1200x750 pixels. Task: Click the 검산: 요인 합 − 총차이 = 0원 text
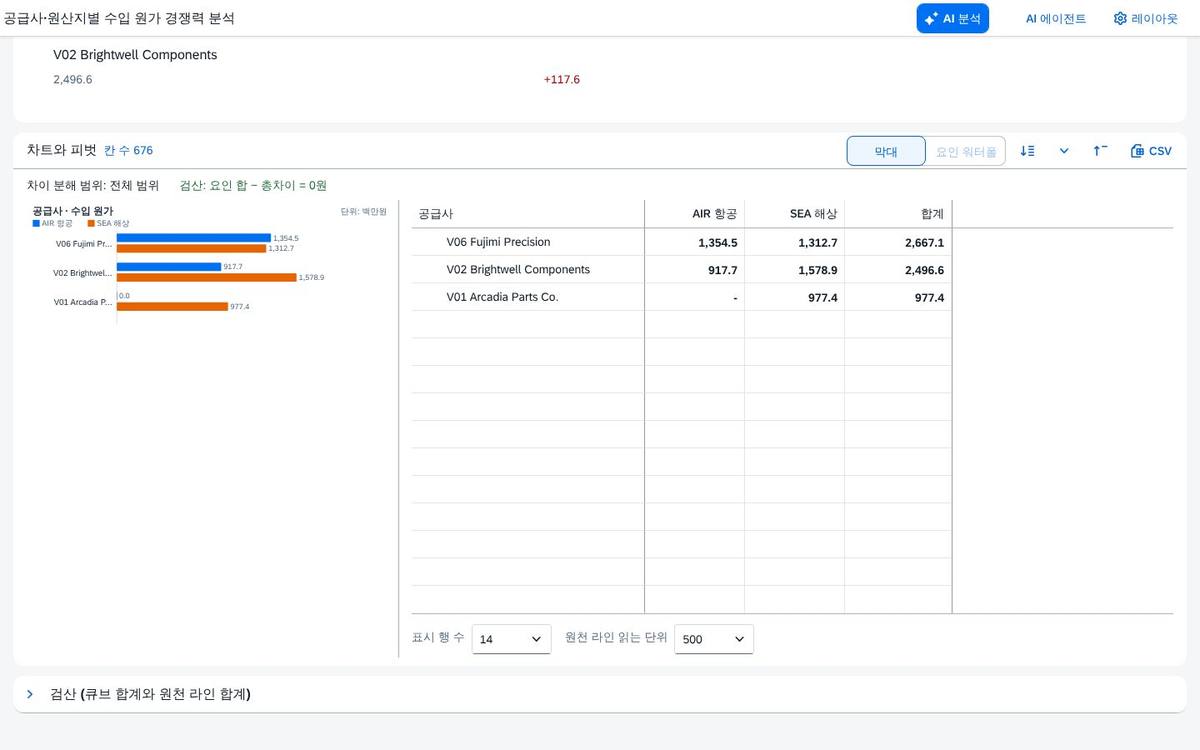(x=253, y=185)
